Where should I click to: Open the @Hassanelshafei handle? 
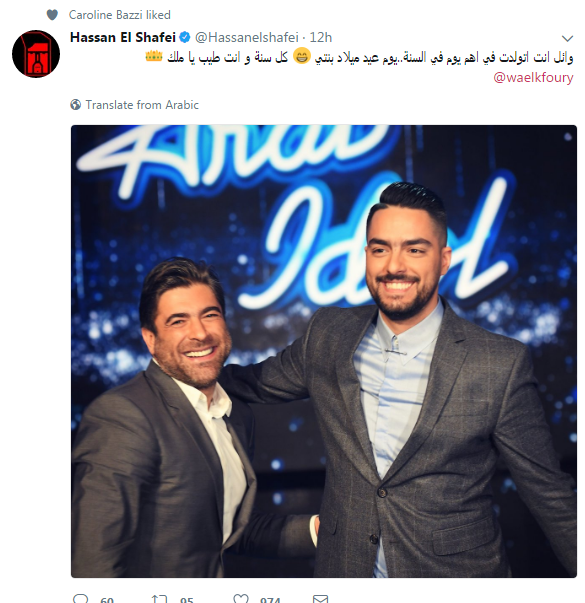(247, 37)
